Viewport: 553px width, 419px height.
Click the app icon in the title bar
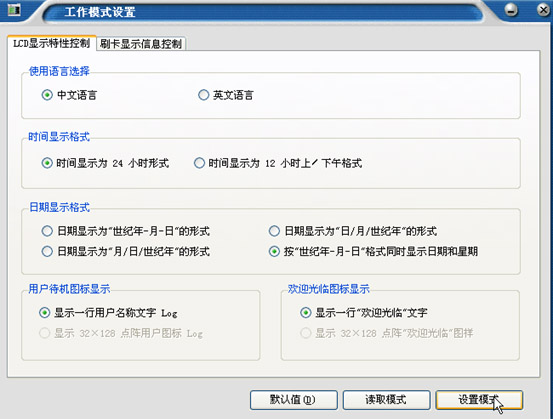(x=13, y=10)
